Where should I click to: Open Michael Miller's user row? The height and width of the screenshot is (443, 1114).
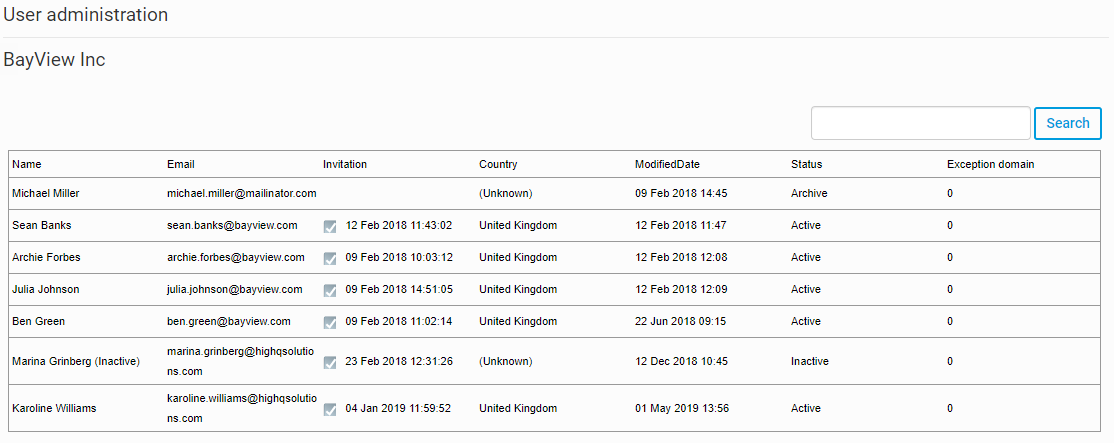pyautogui.click(x=45, y=193)
